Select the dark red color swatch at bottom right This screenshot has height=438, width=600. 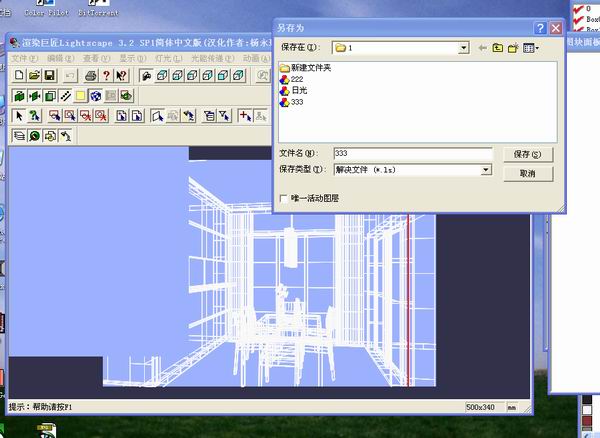(587, 421)
